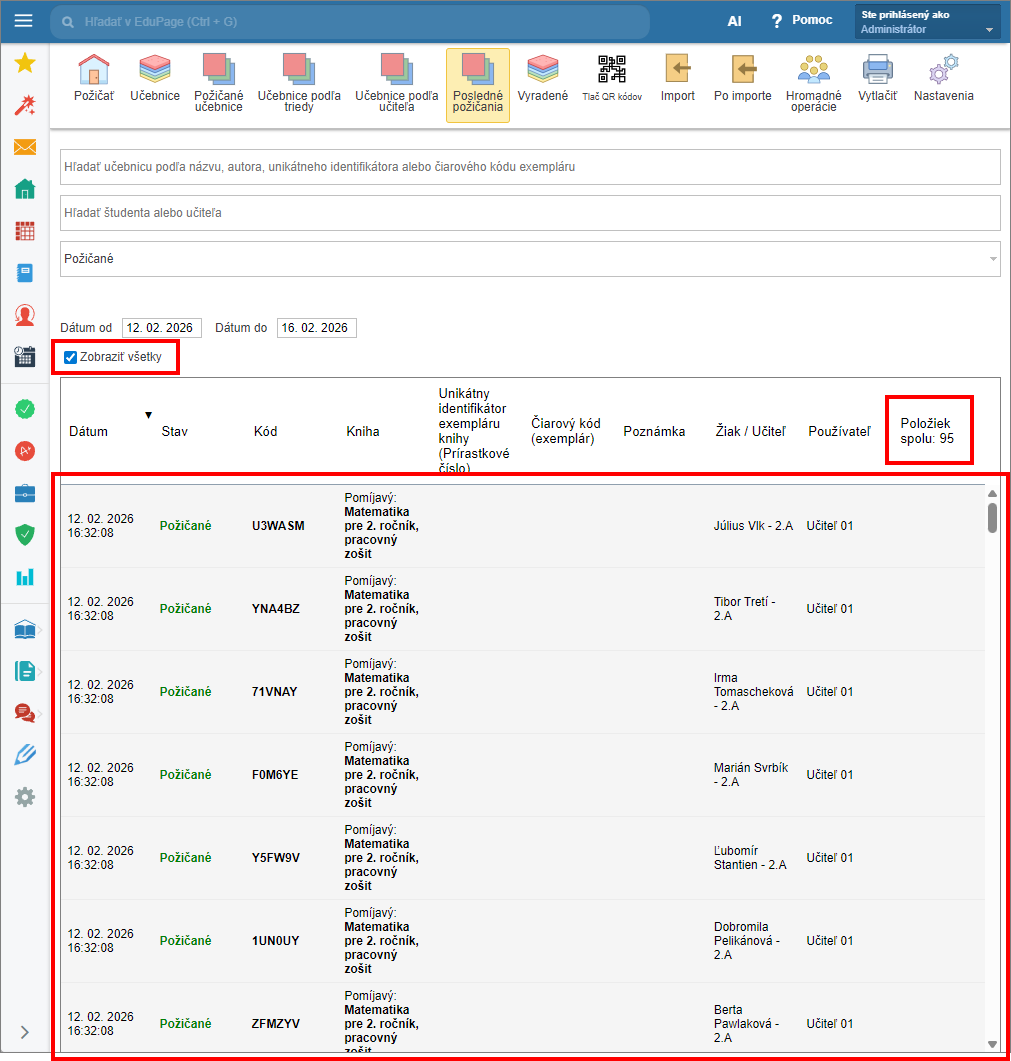Open the Administrátor account dropdown
The image size is (1011, 1061).
(927, 22)
